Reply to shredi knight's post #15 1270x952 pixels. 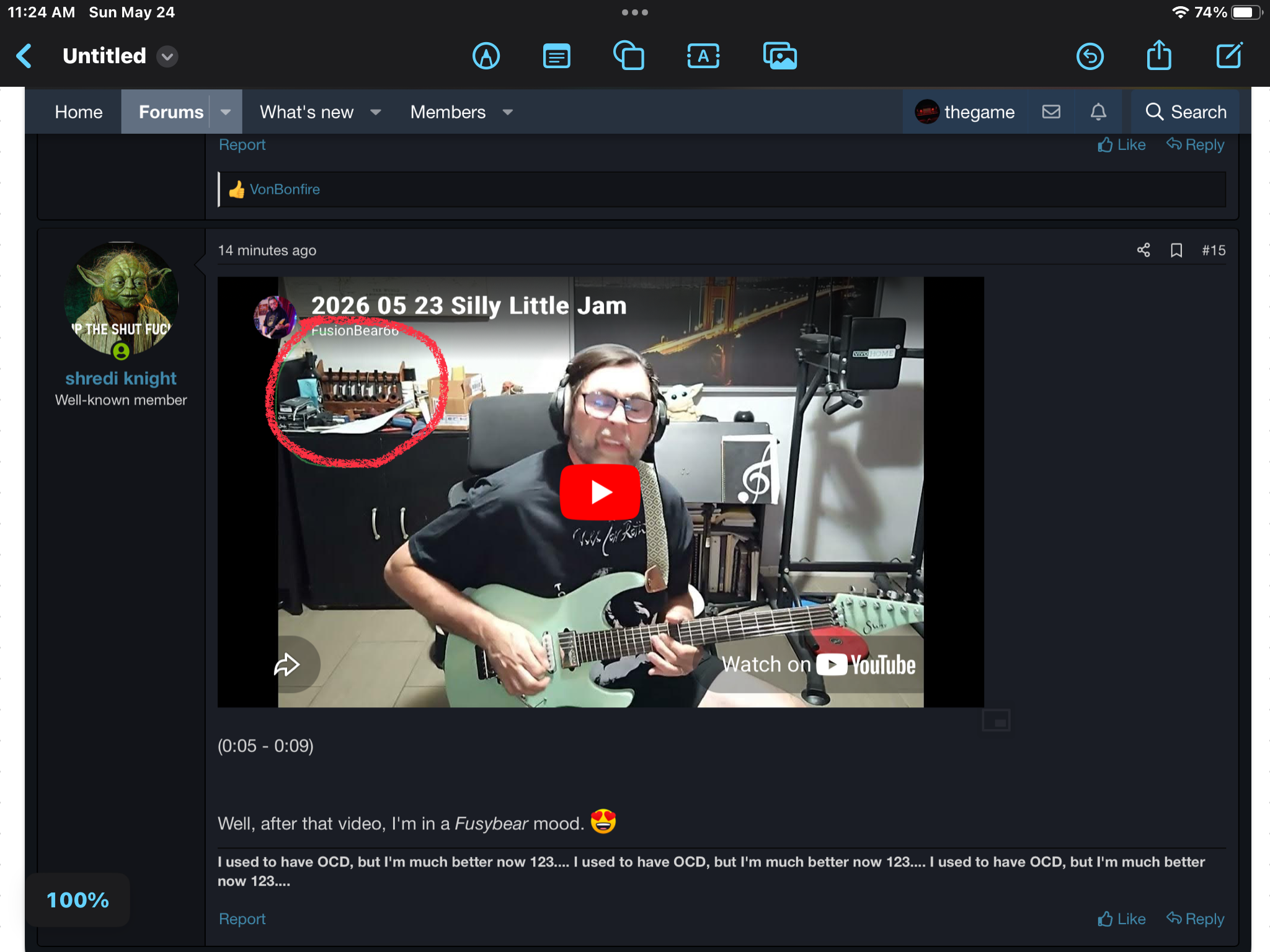click(x=1195, y=919)
